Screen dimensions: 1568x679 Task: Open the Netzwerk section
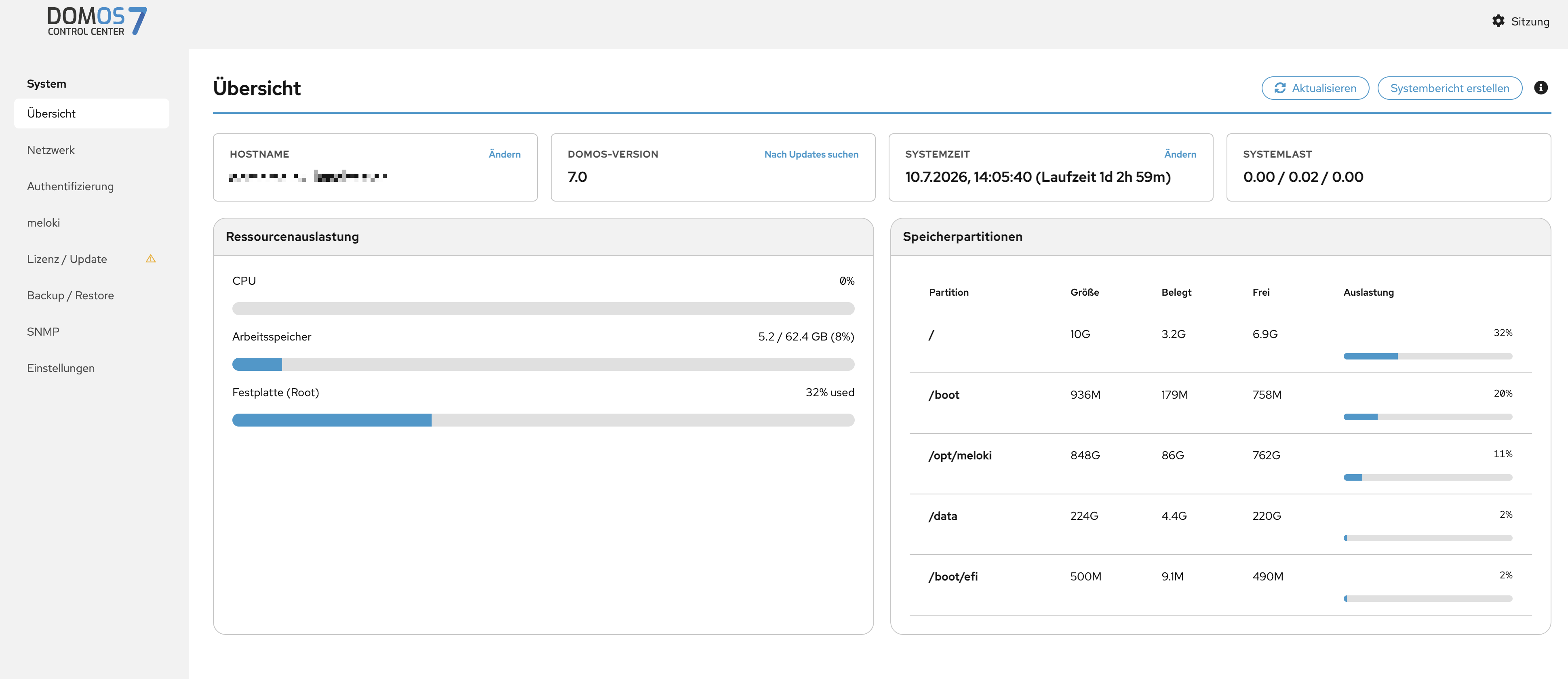[91, 150]
